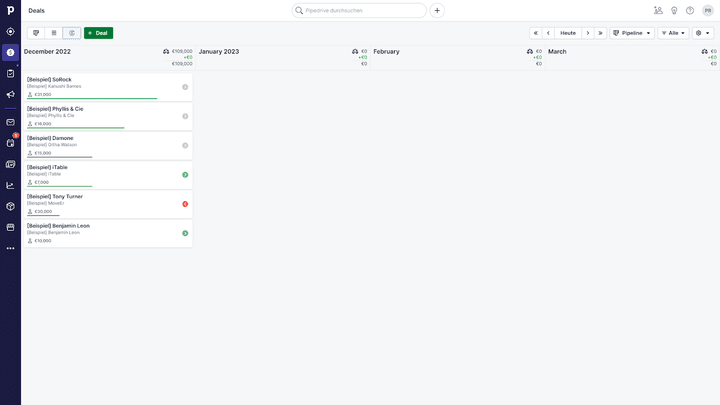
Task: Switch to pipeline view
Action: pos(36,33)
